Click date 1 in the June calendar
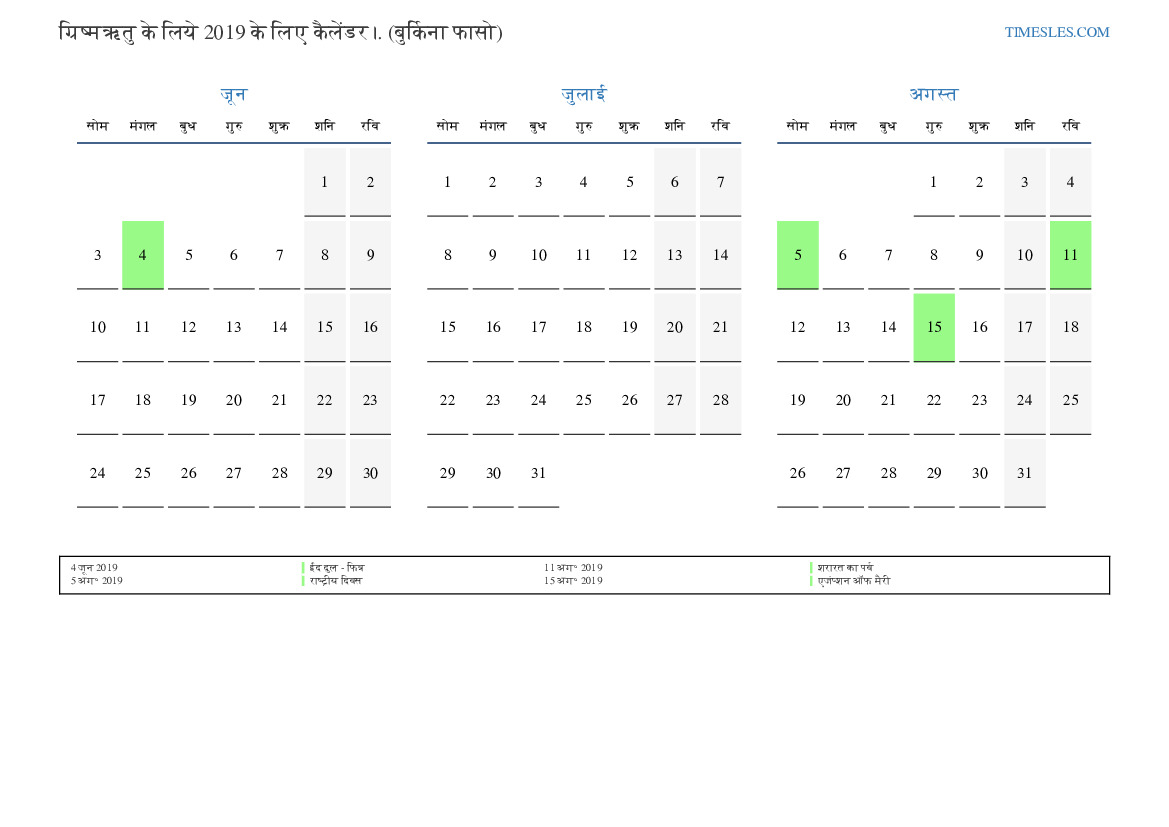 point(324,182)
